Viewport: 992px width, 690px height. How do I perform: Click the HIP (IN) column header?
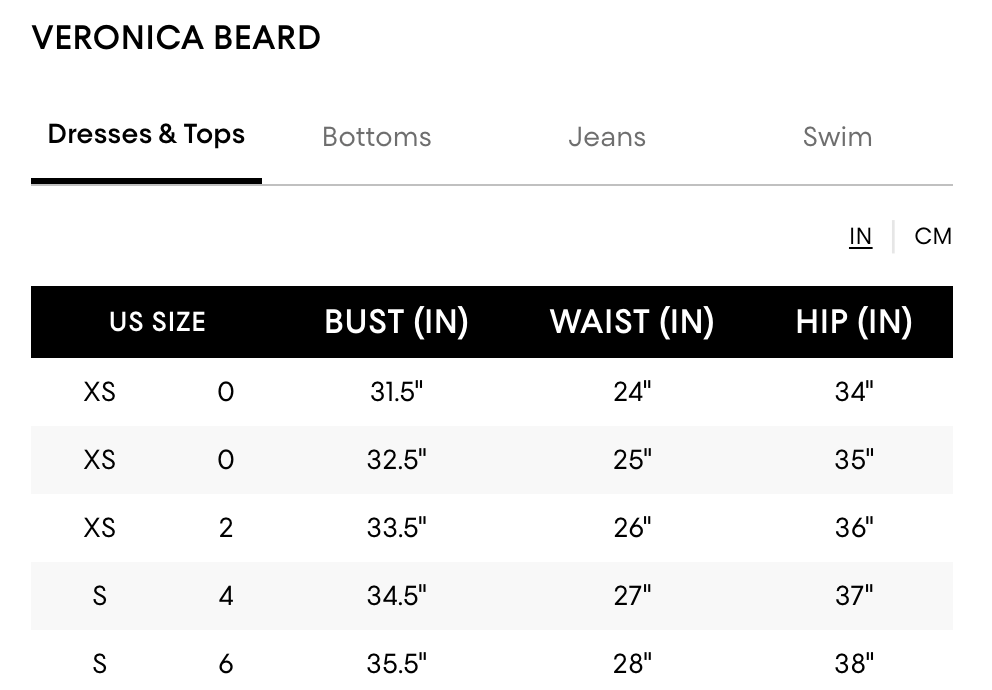coord(854,322)
